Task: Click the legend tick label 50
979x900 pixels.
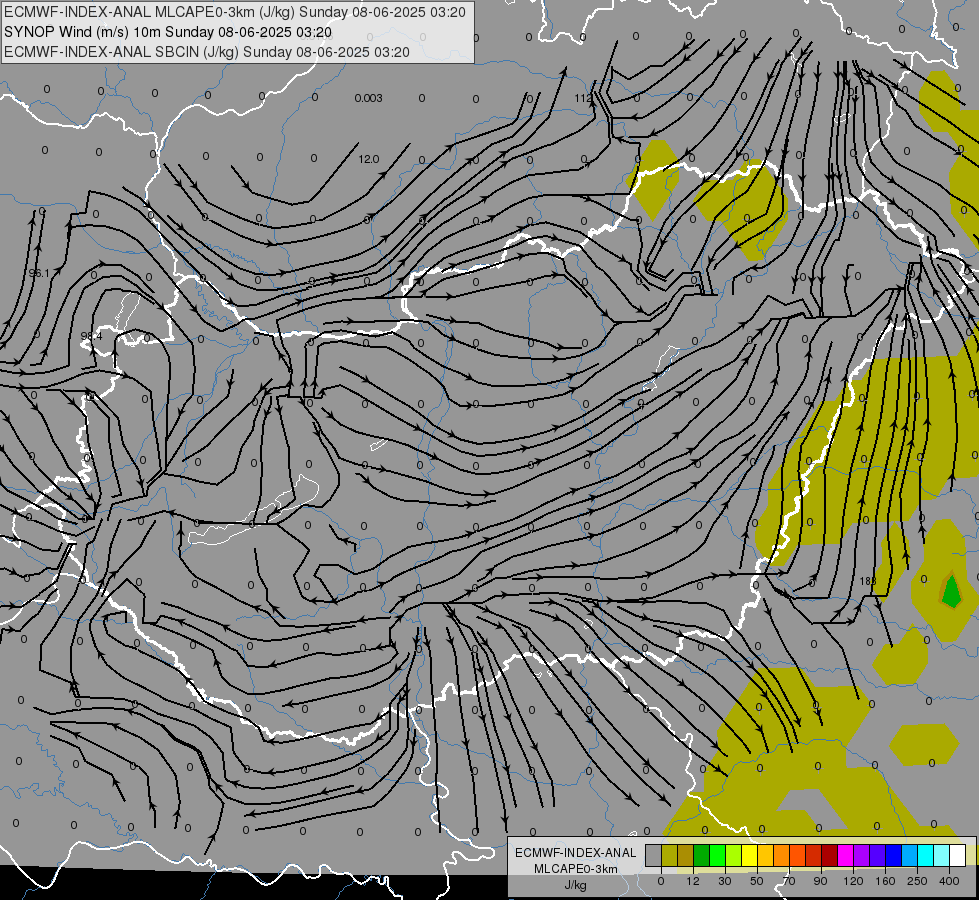Action: 757,881
